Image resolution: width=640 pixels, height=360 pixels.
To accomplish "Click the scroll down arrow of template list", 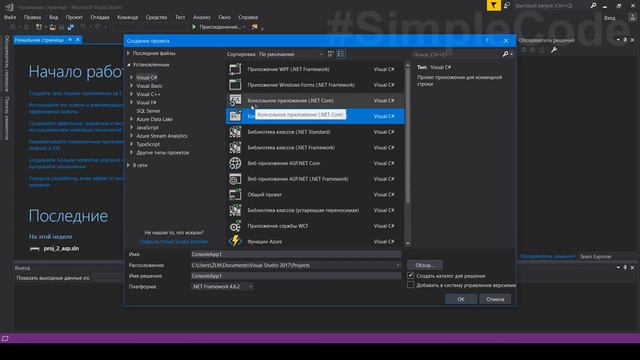I will 407,243.
